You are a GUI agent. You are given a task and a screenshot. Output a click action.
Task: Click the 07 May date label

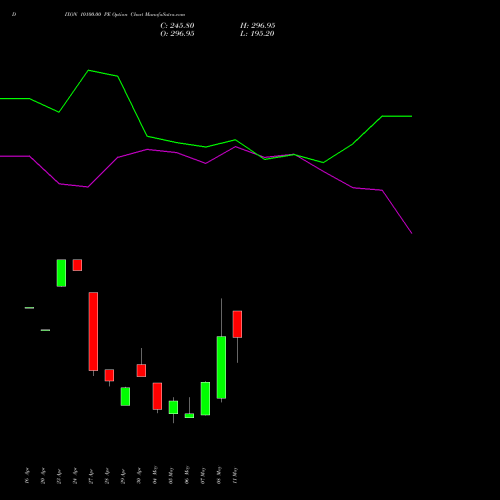(x=203, y=475)
